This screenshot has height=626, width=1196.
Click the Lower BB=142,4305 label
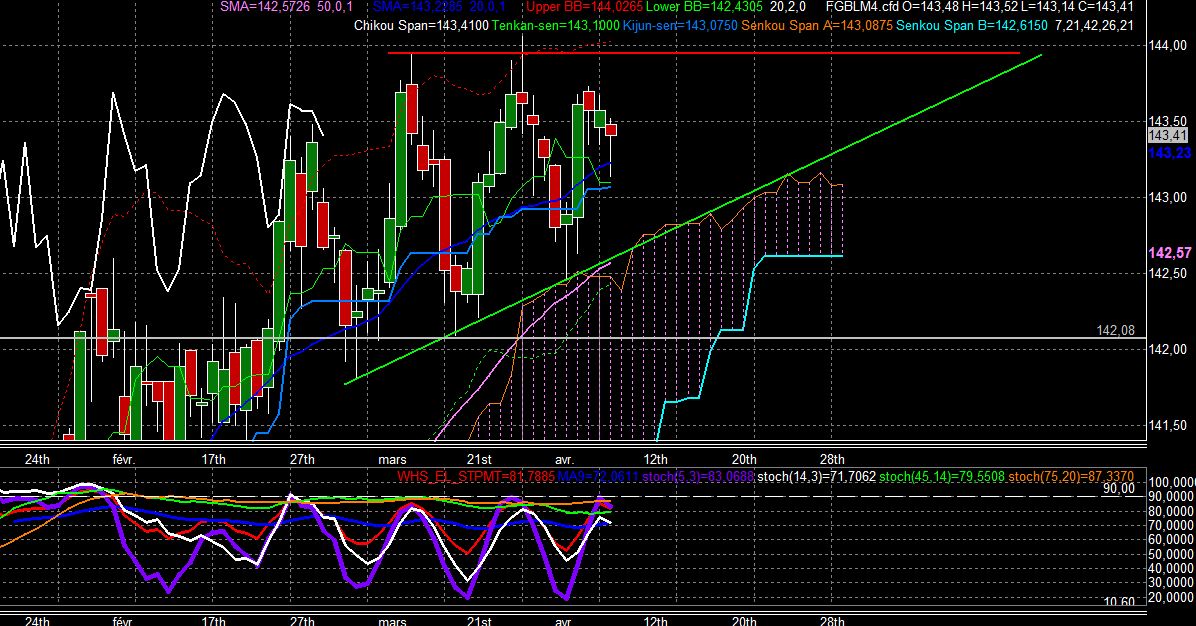coord(704,7)
